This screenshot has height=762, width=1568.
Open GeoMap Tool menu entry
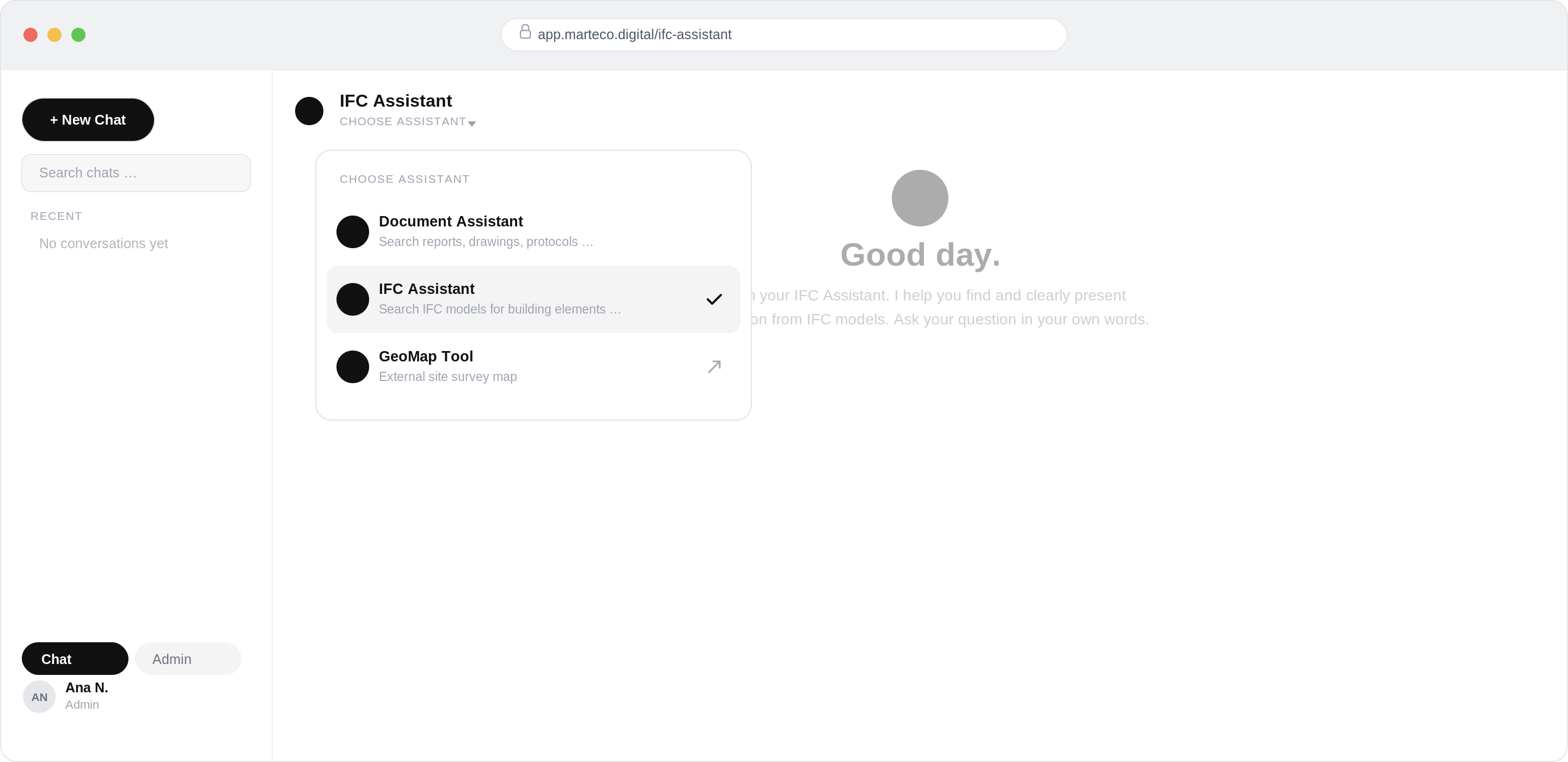[533, 367]
